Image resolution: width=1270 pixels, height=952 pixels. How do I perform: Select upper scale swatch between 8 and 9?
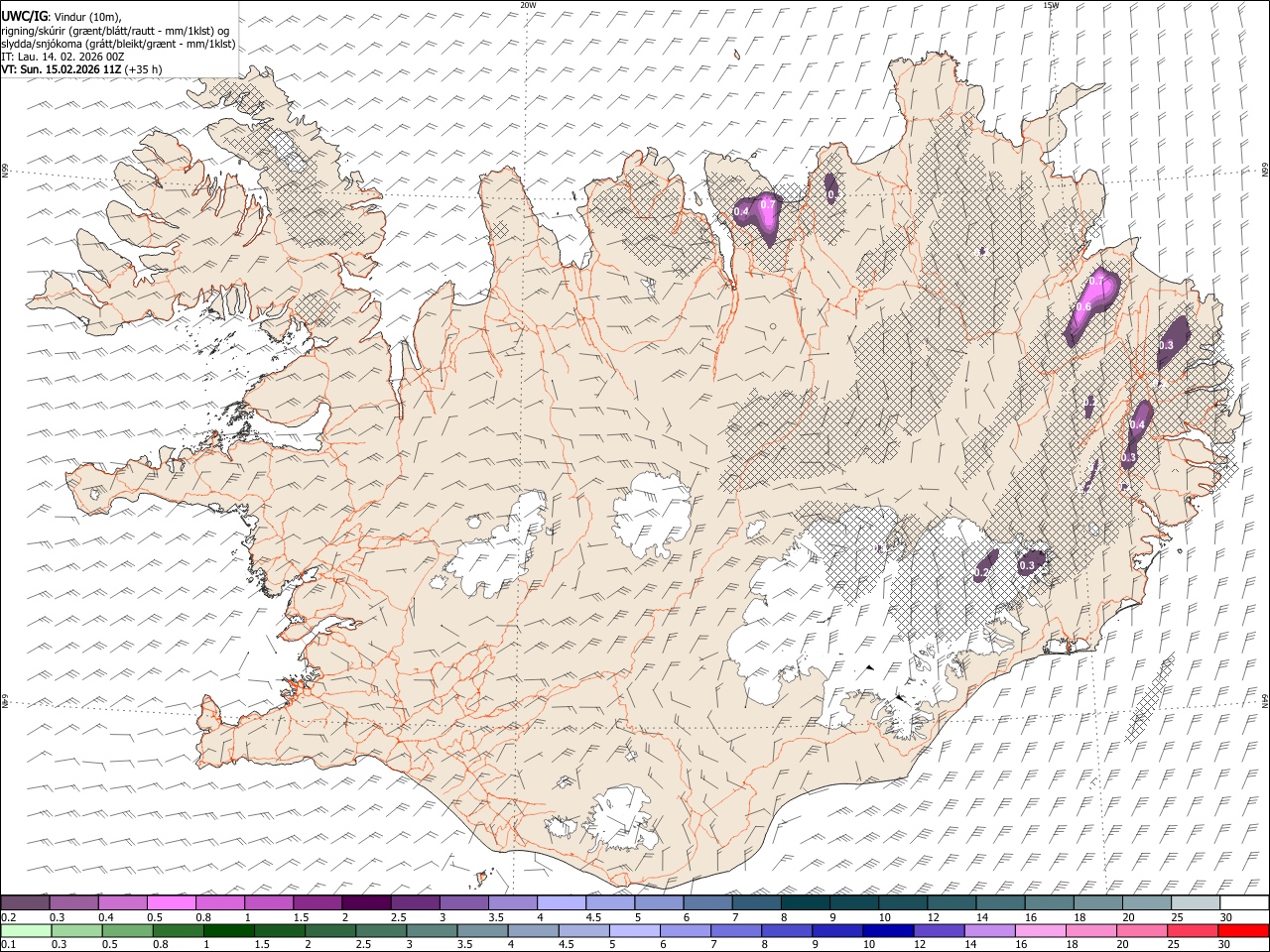804,902
